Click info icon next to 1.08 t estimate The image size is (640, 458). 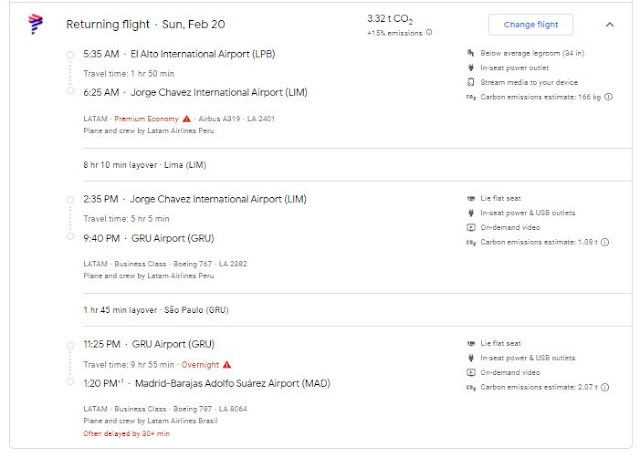[x=606, y=242]
